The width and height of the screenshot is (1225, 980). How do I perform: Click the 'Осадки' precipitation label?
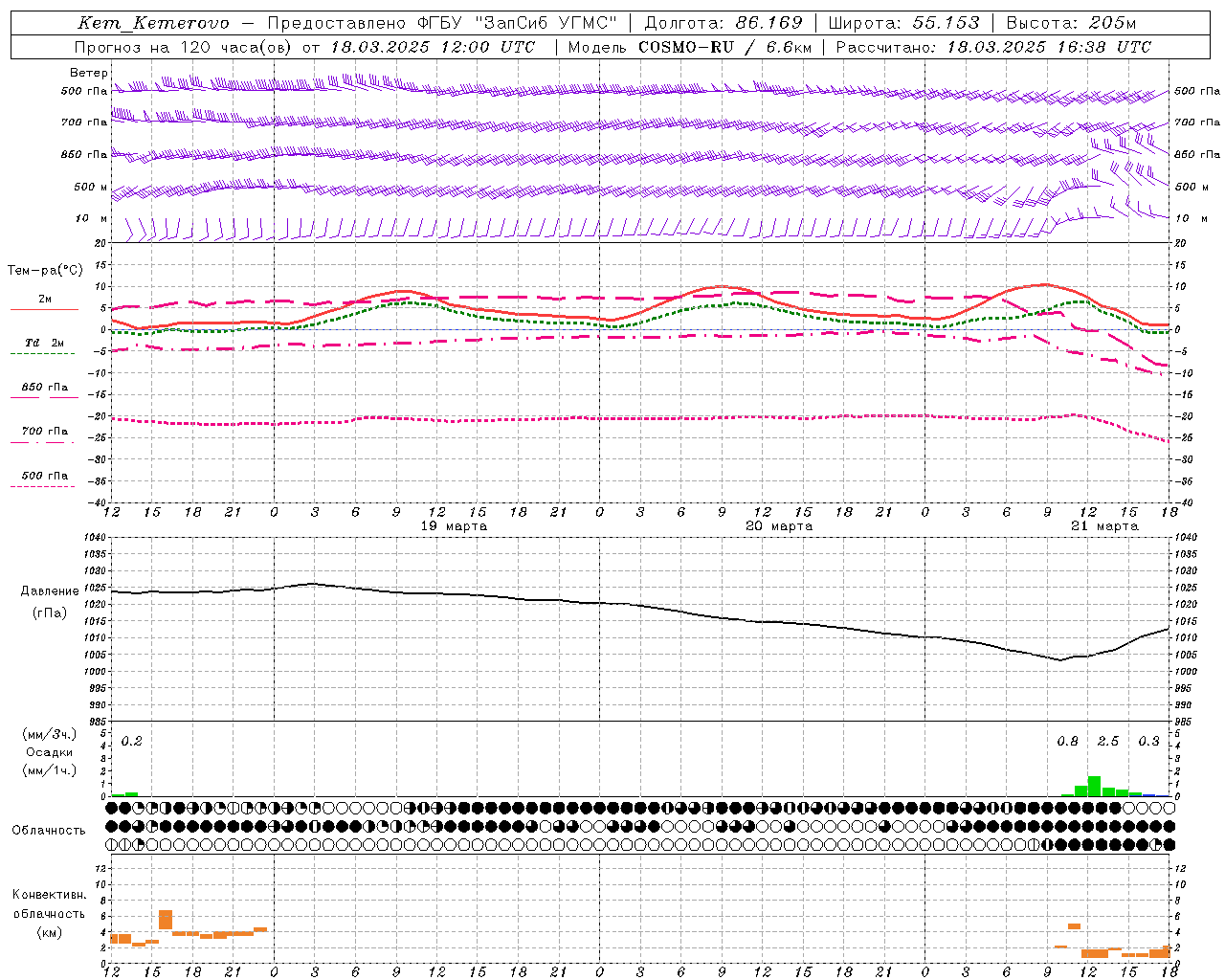point(49,752)
